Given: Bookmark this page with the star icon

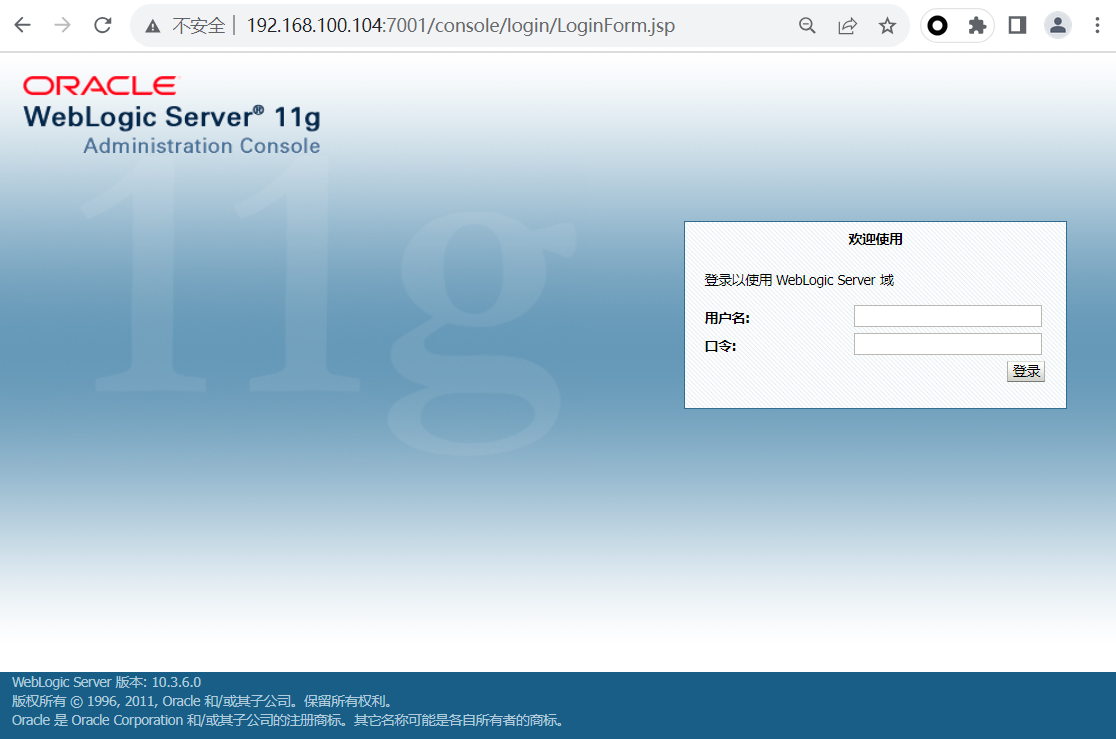Looking at the screenshot, I should coord(887,26).
